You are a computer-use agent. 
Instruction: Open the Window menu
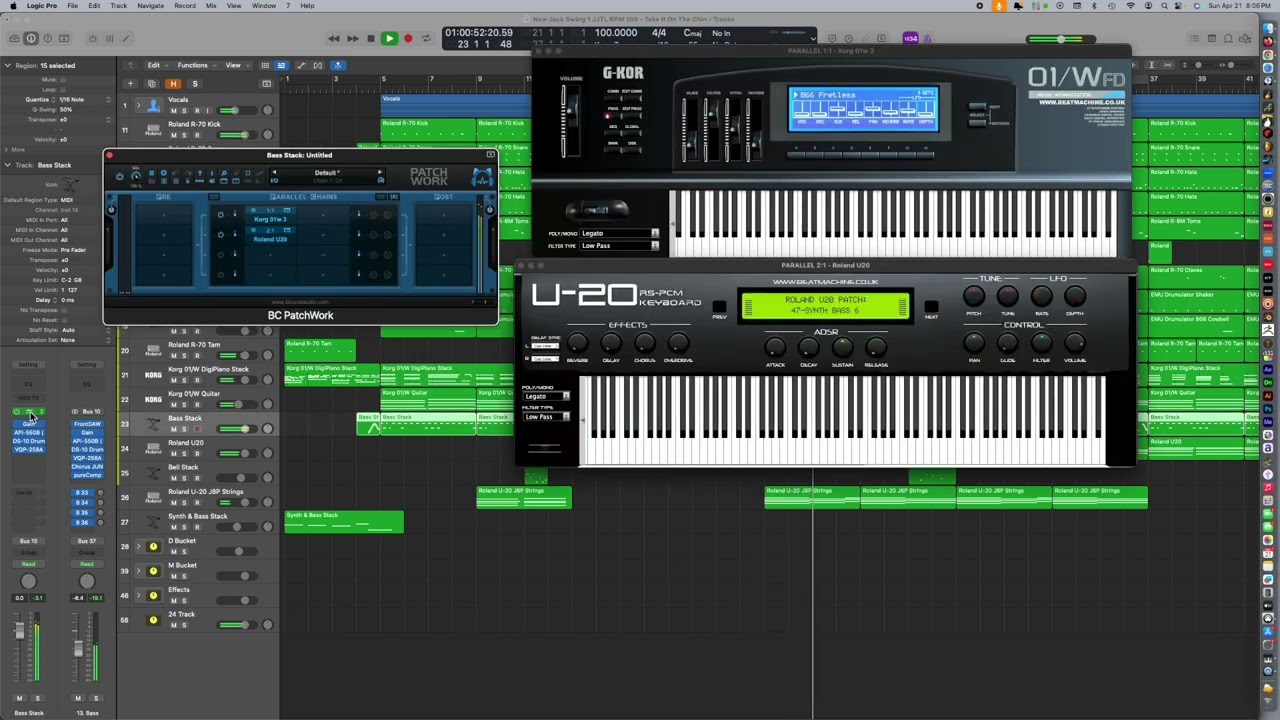pos(264,6)
